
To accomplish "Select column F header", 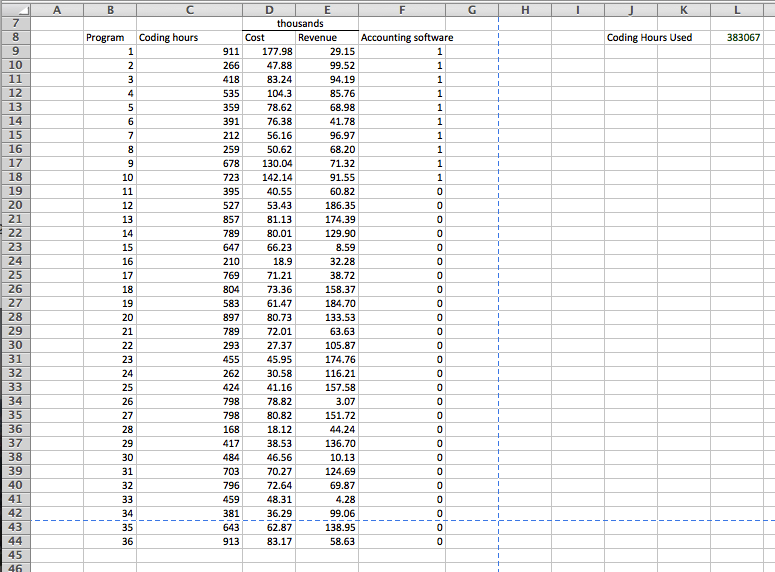I will click(402, 9).
